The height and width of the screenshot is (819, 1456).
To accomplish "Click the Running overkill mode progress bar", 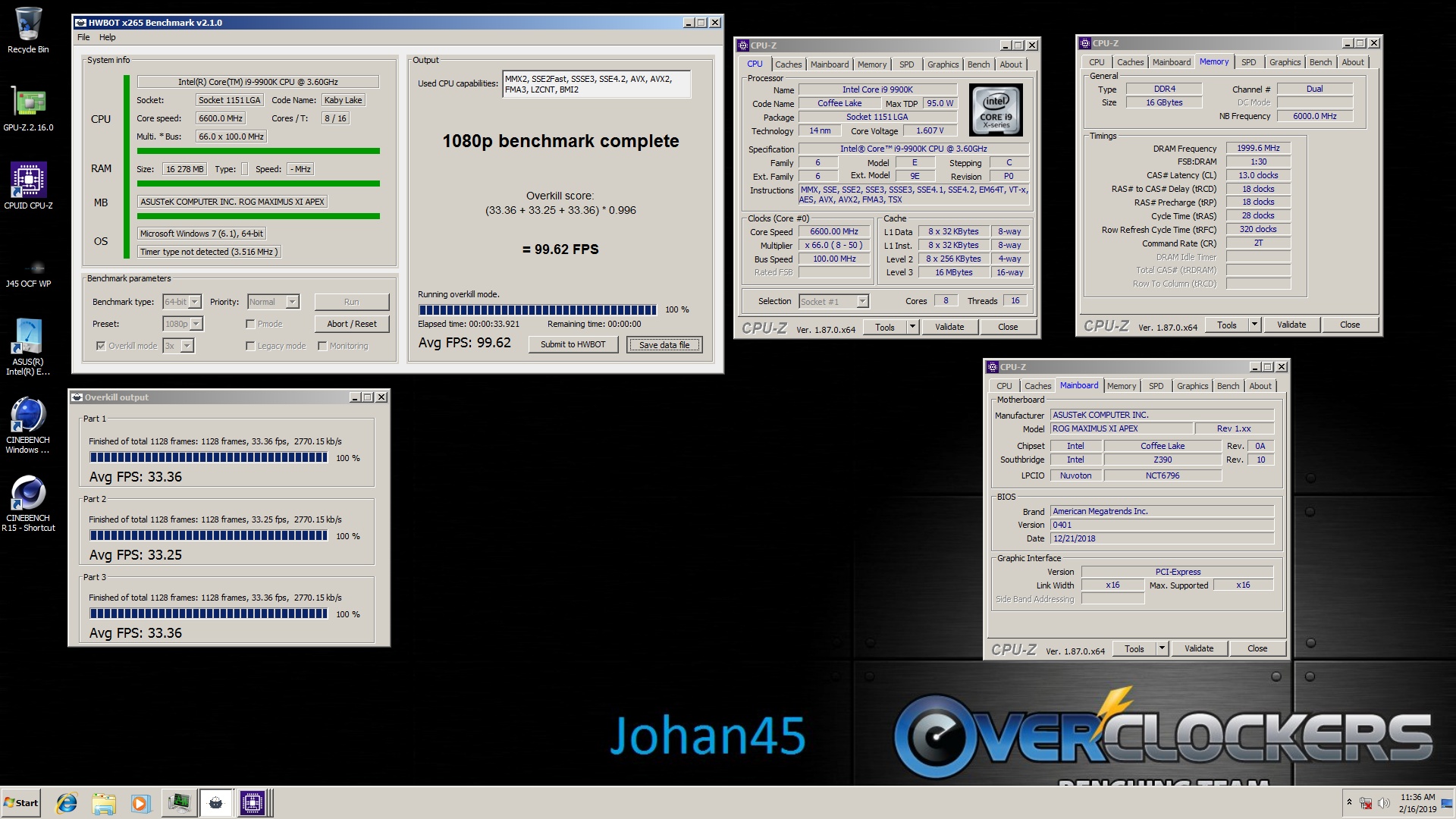I will pos(538,309).
